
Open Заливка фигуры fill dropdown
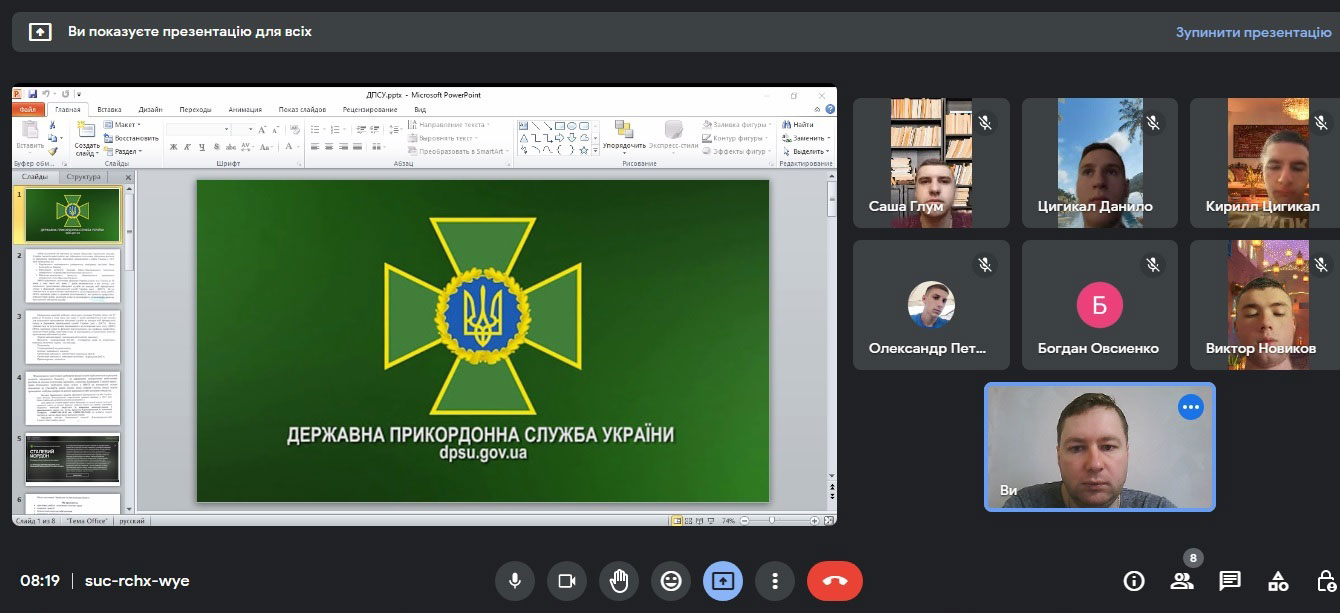pyautogui.click(x=739, y=125)
